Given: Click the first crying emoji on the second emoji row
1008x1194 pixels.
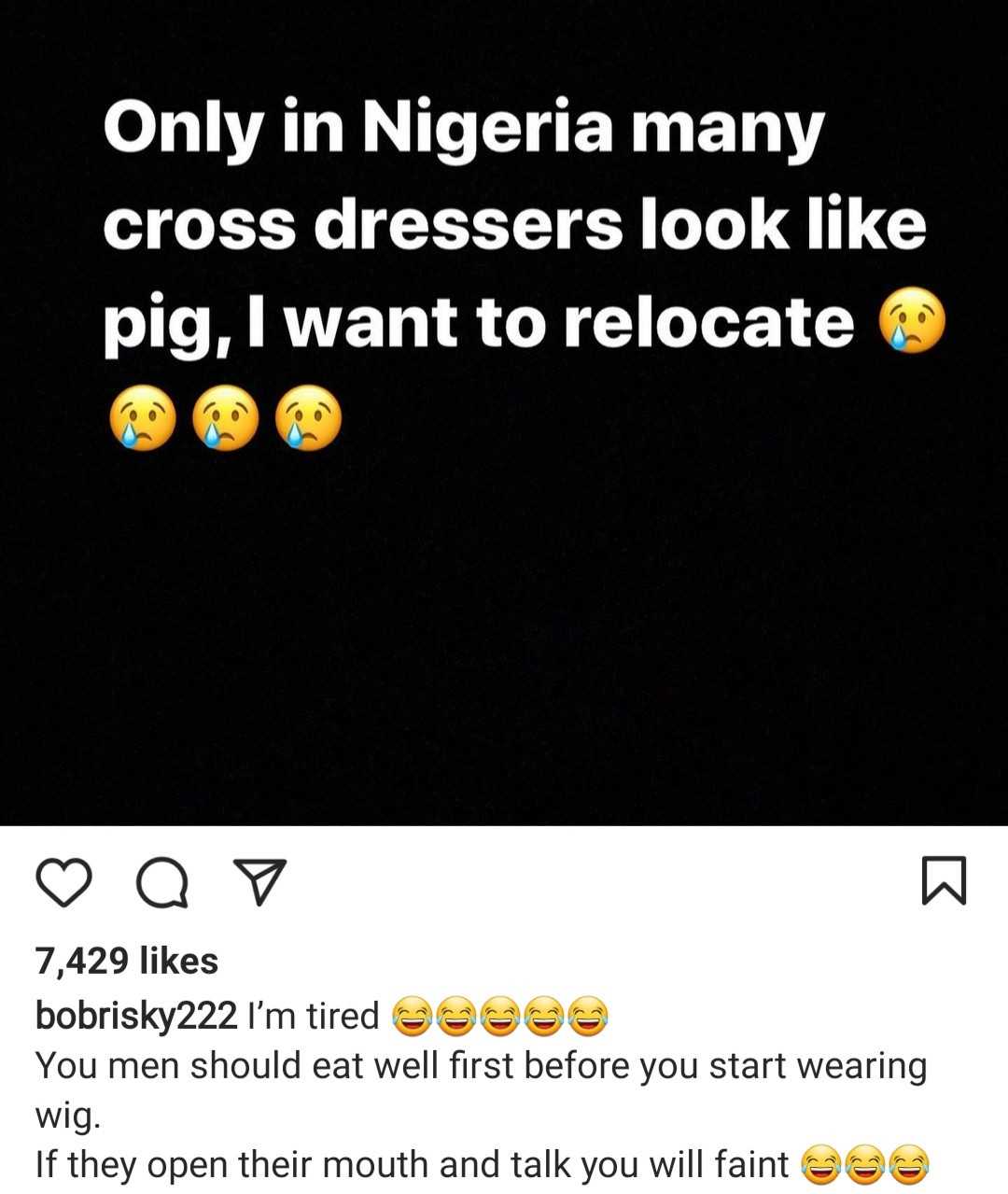Looking at the screenshot, I should pos(143,418).
